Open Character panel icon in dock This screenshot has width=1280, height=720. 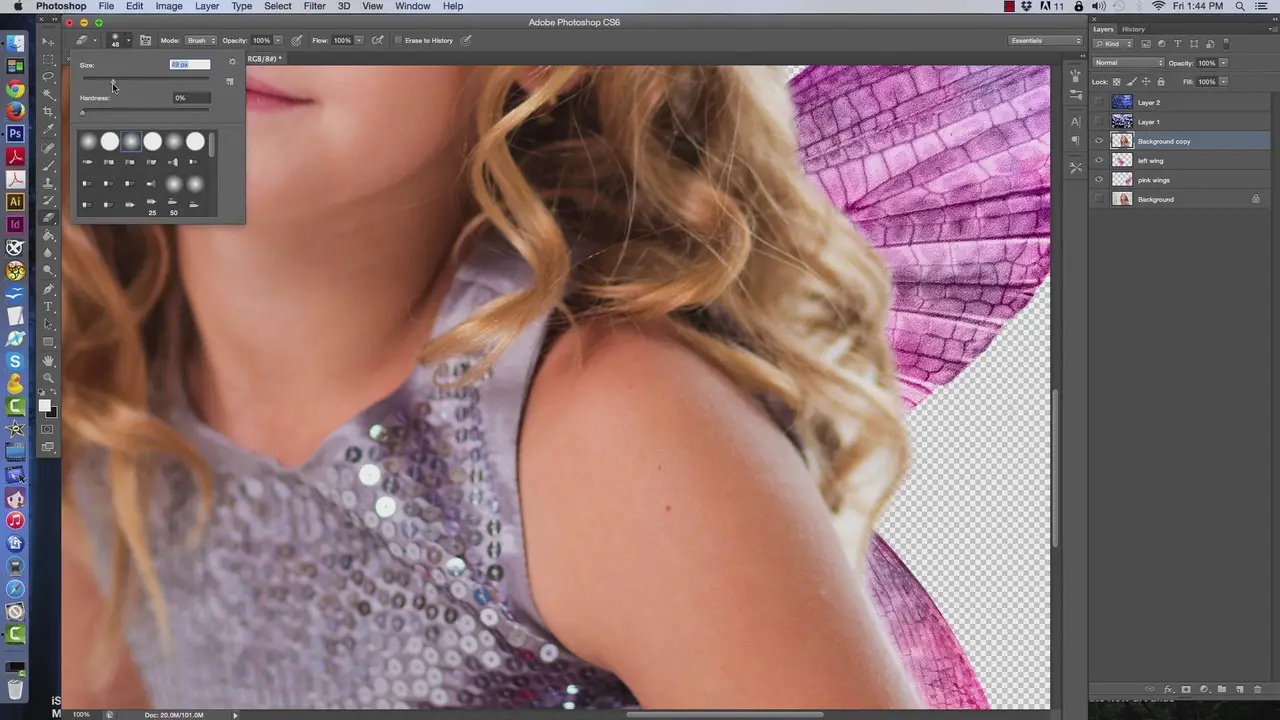1075,121
